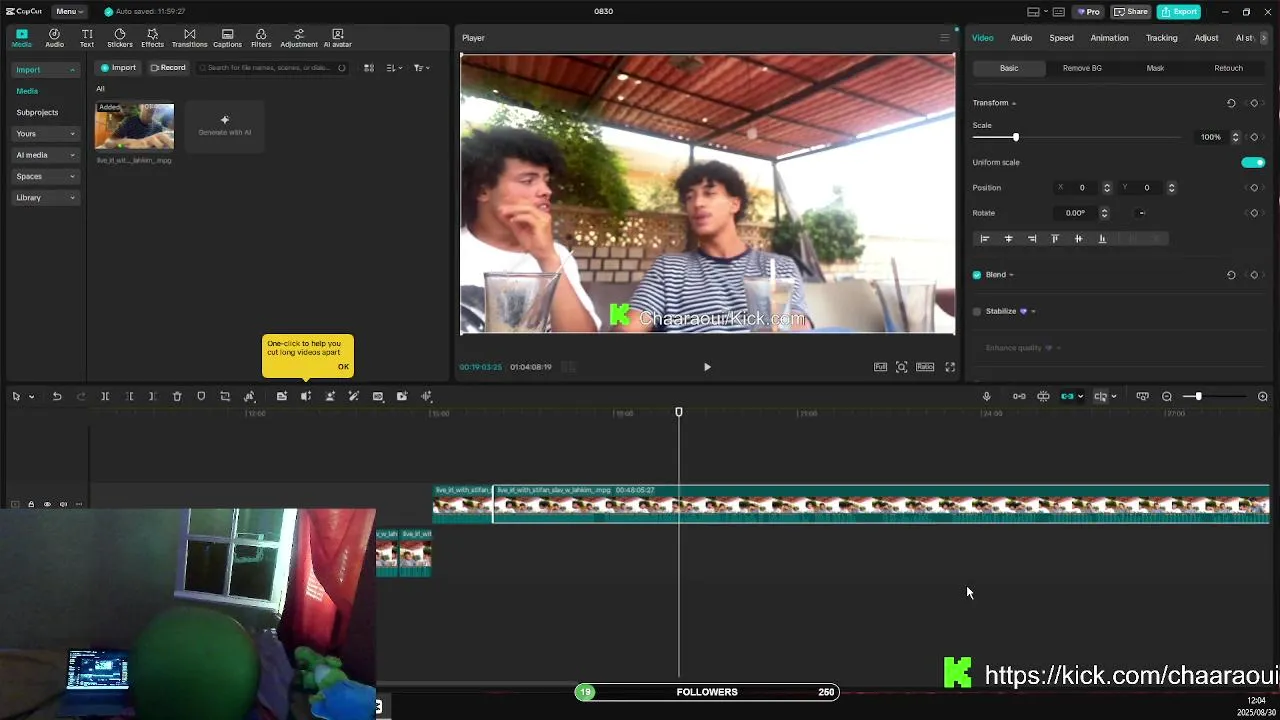Open the AI avatar panel icon
Screen dimensions: 1280x720
coord(337,38)
